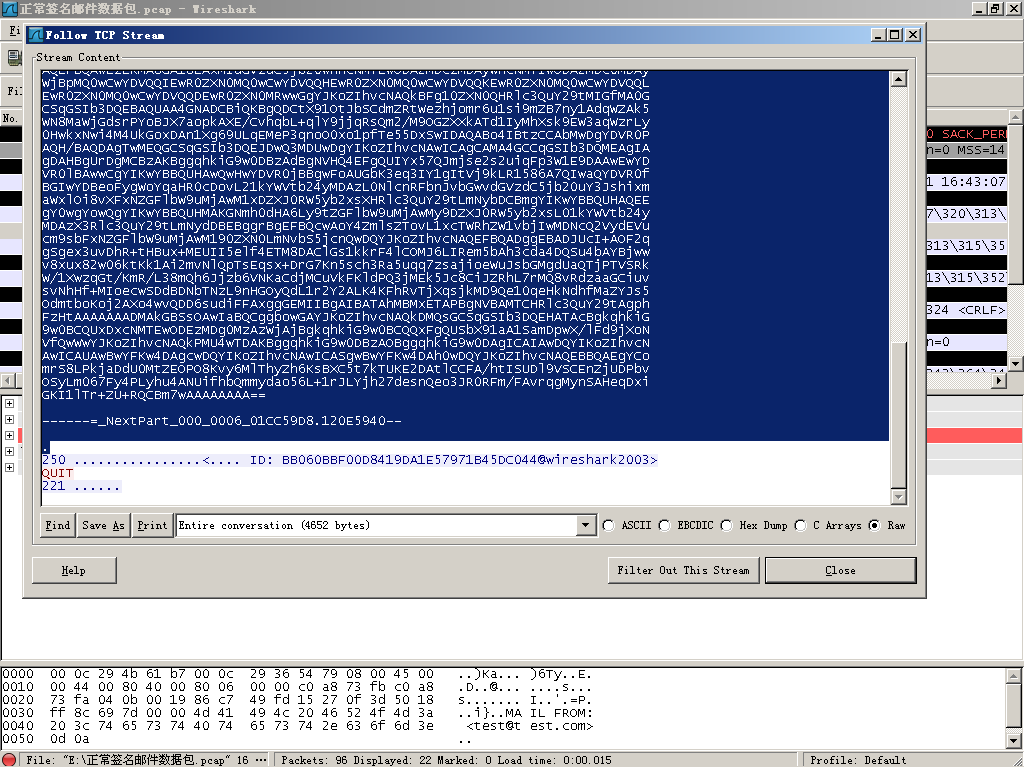Image resolution: width=1024 pixels, height=768 pixels.
Task: Restore down the main Wireshark window
Action: click(x=995, y=8)
